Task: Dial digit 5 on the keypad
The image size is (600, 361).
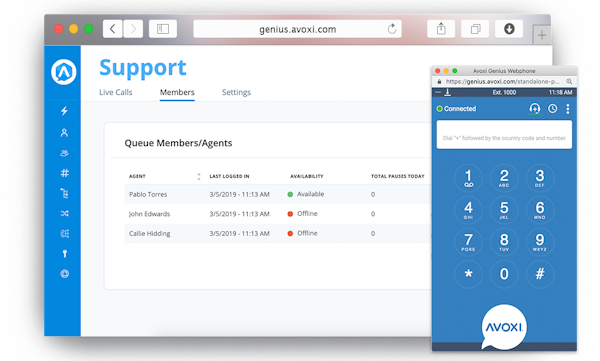Action: point(504,210)
